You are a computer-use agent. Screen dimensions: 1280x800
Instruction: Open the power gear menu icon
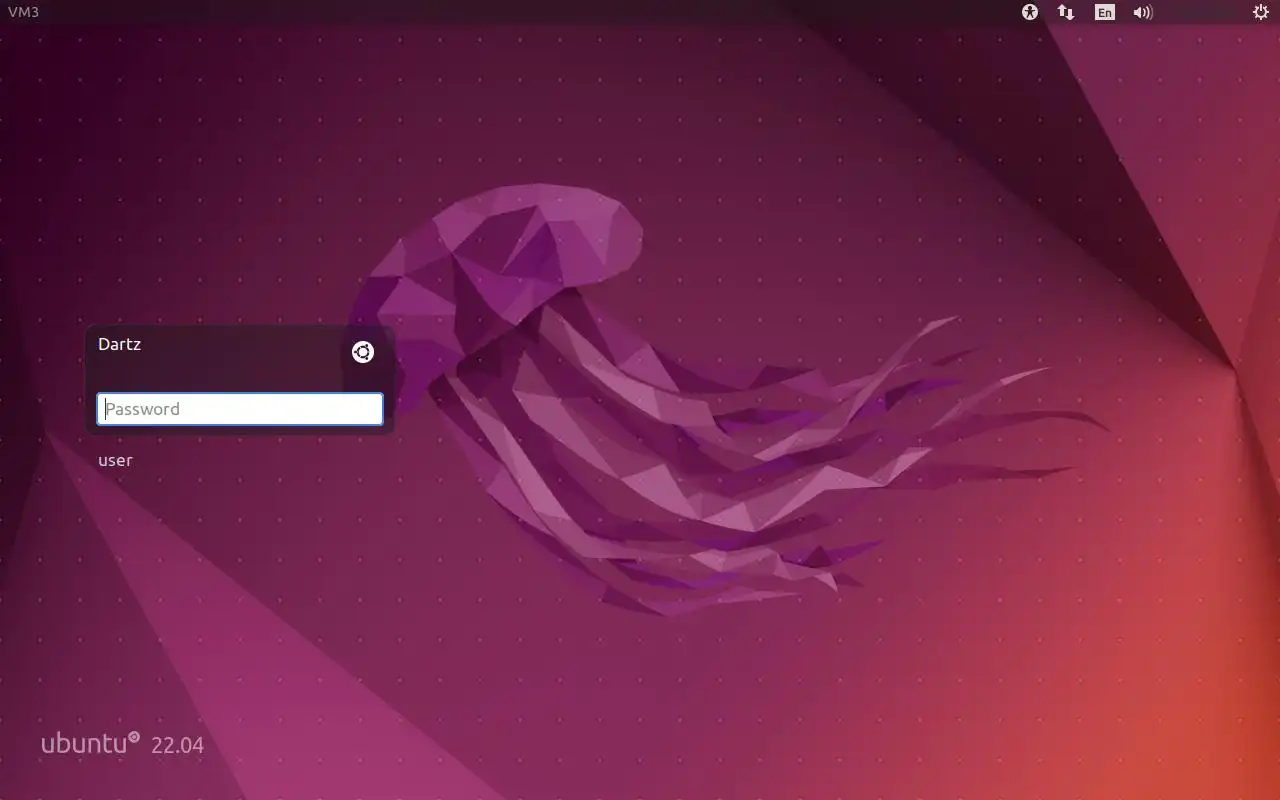coord(1260,12)
